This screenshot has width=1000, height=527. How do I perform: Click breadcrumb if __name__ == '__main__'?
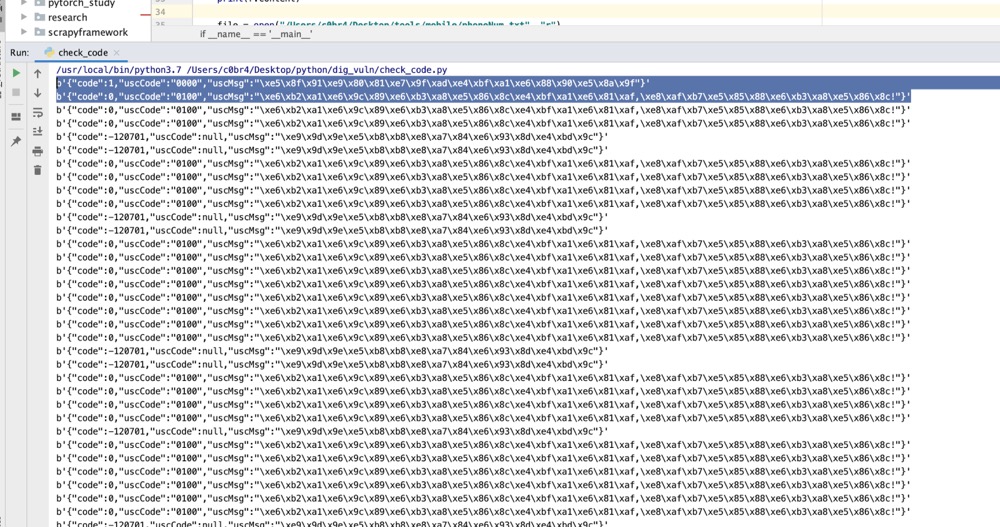point(256,34)
